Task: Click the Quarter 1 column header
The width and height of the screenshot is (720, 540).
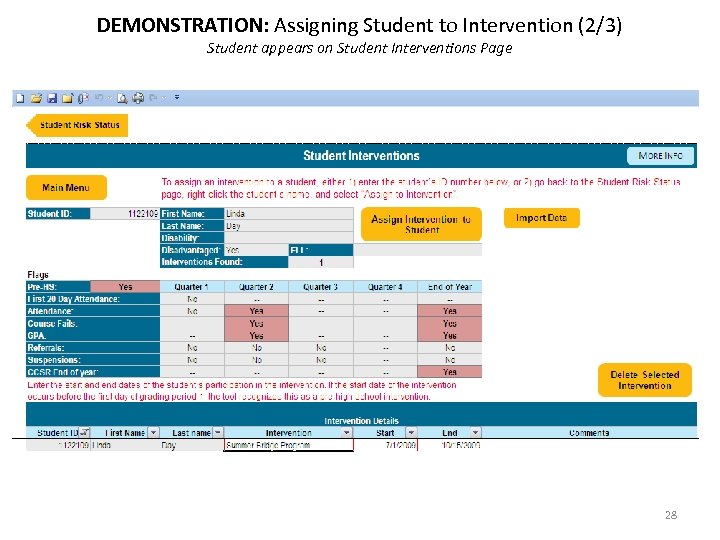Action: pyautogui.click(x=192, y=287)
